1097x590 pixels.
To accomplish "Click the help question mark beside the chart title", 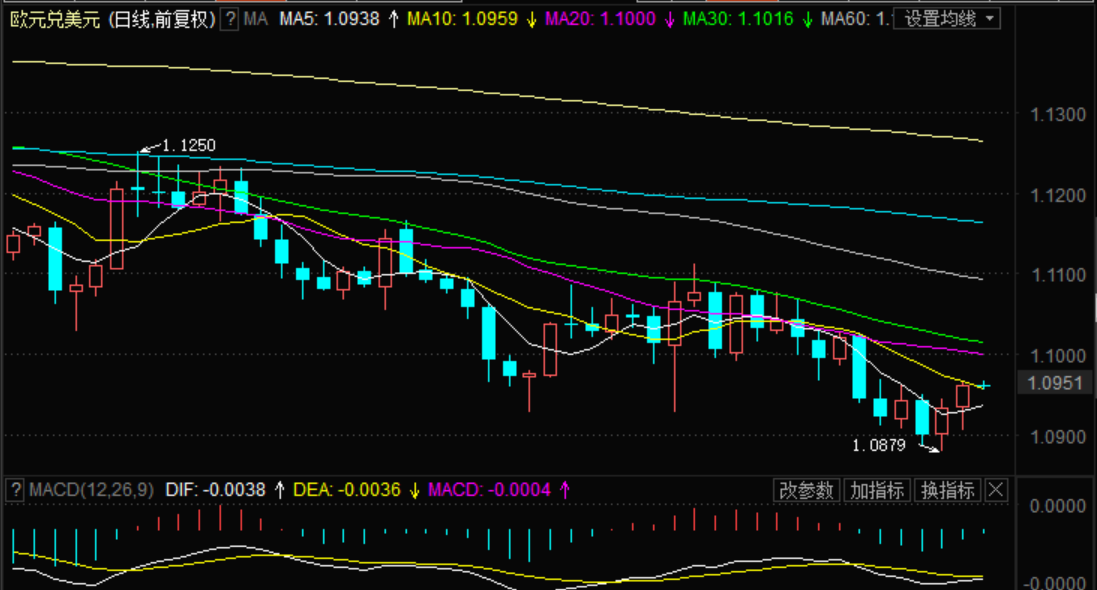I will click(229, 19).
